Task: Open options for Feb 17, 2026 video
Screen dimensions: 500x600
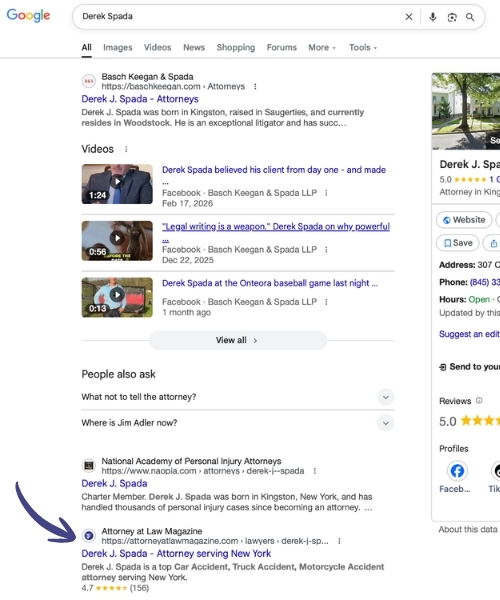Action: (x=326, y=193)
